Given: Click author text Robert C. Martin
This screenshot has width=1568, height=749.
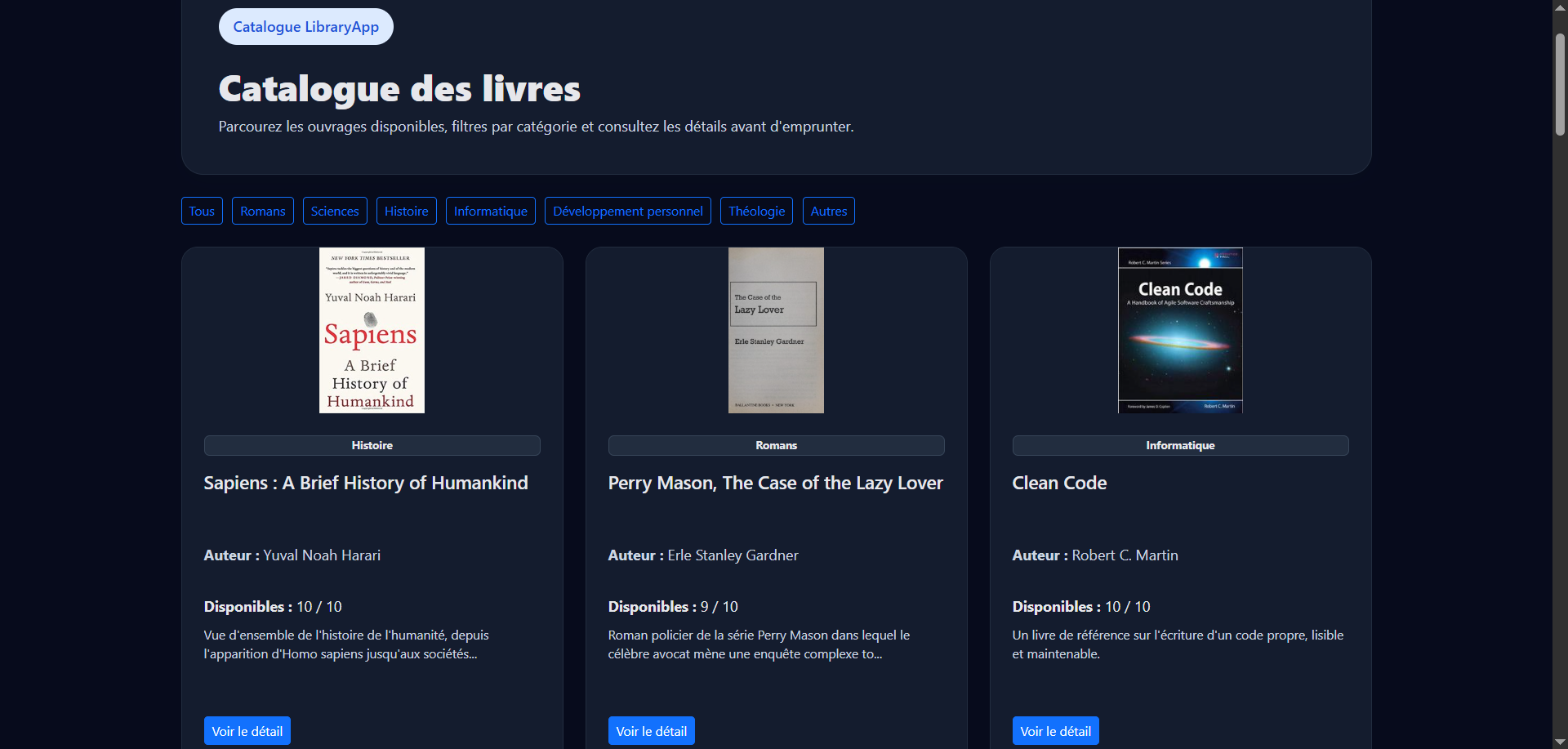Looking at the screenshot, I should click(1125, 555).
